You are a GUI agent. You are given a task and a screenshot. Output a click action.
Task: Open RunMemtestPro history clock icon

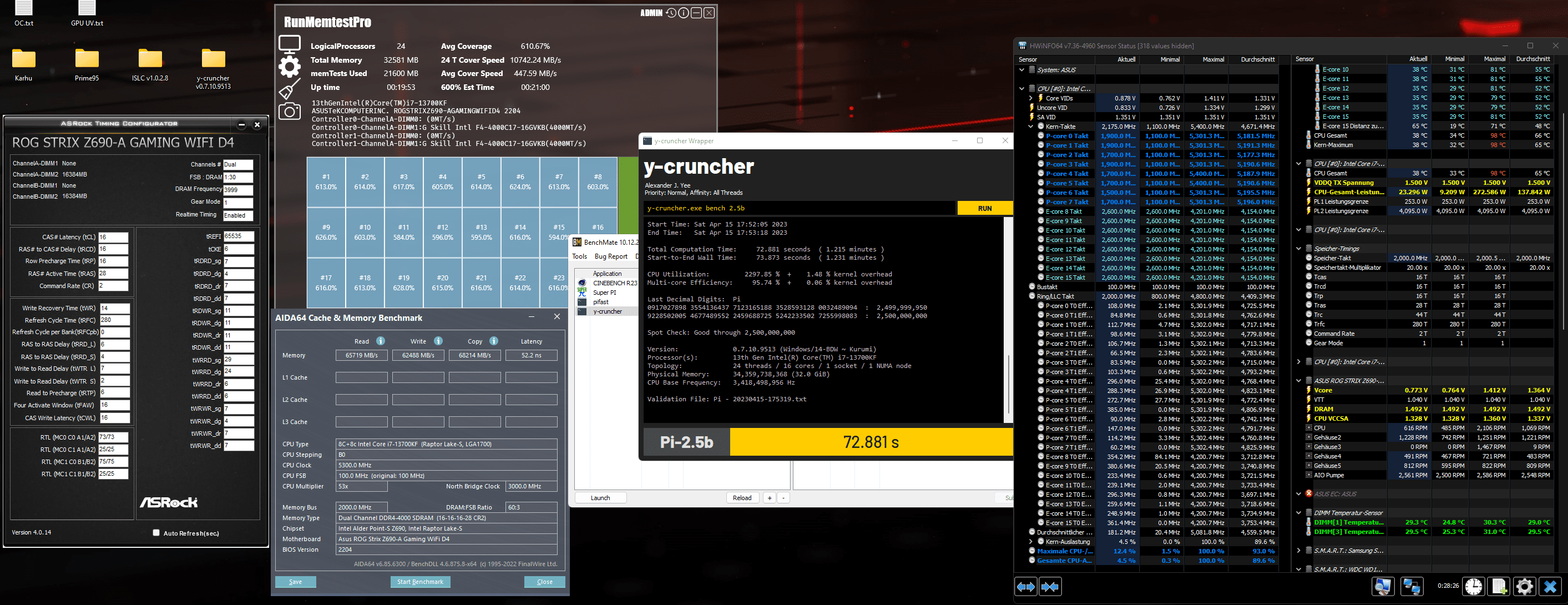671,13
